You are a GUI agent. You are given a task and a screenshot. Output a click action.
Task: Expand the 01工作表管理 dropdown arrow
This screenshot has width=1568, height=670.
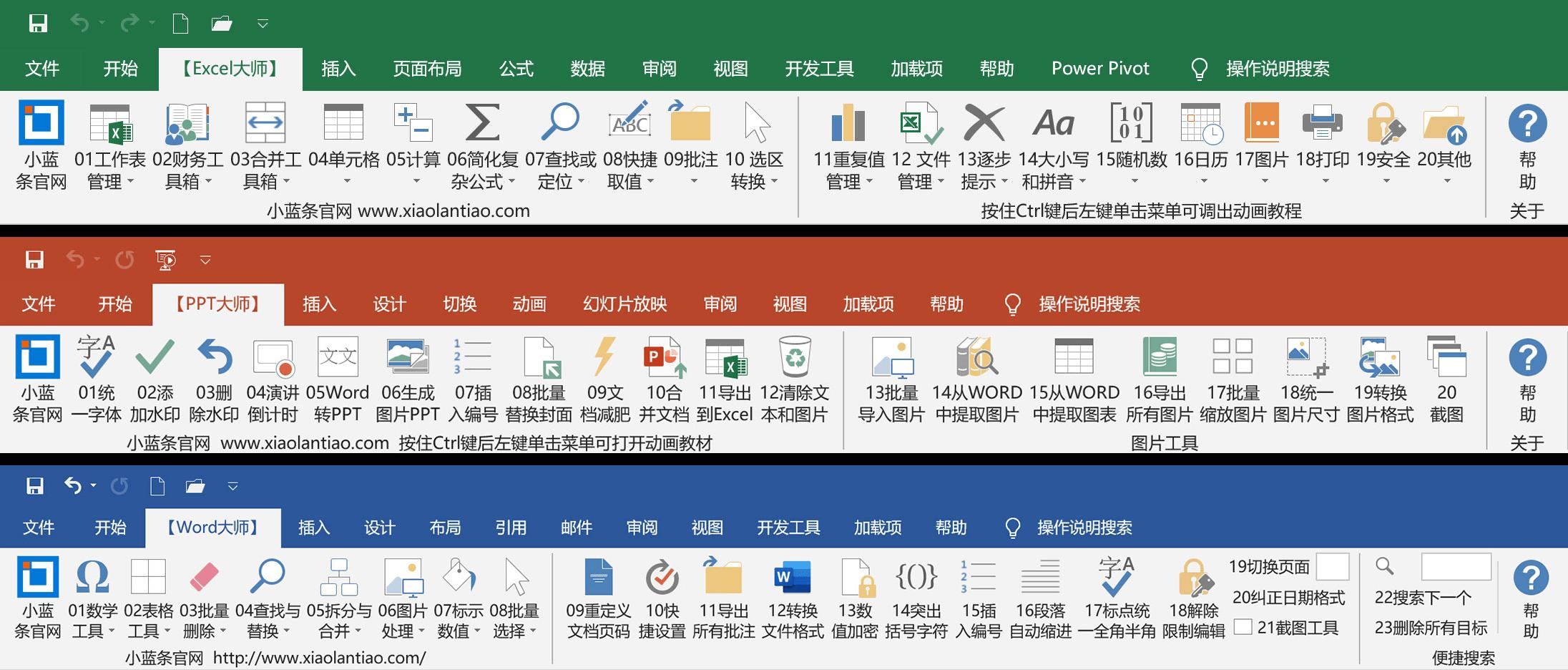coord(130,182)
